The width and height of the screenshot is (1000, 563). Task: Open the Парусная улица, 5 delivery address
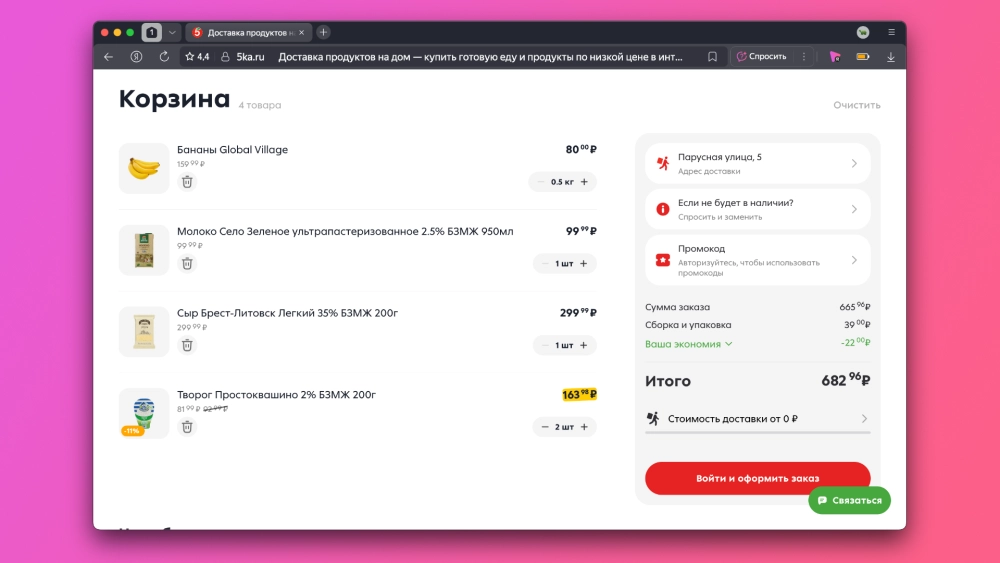757,163
